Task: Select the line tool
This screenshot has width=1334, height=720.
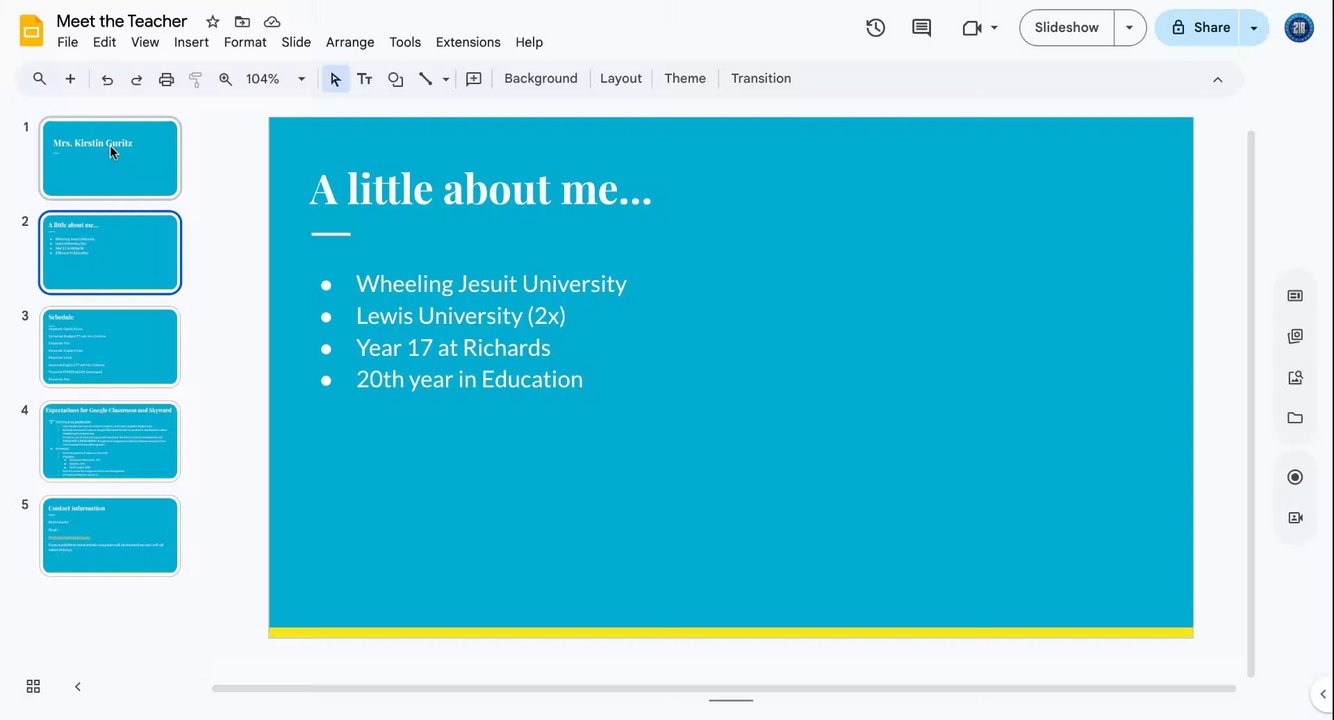Action: 425,79
